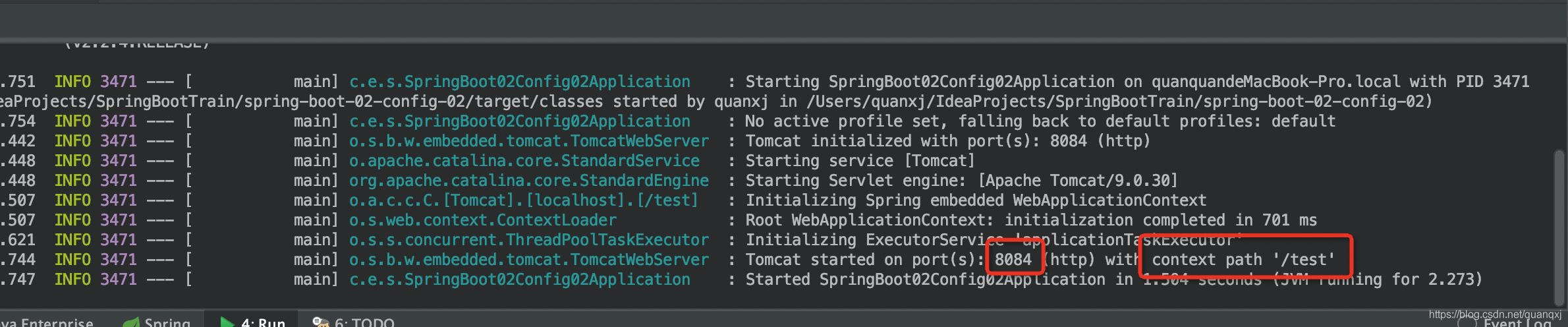This screenshot has height=327, width=1568.
Task: Click the 'Tomcat initialized with port(s)' message
Action: click(947, 141)
